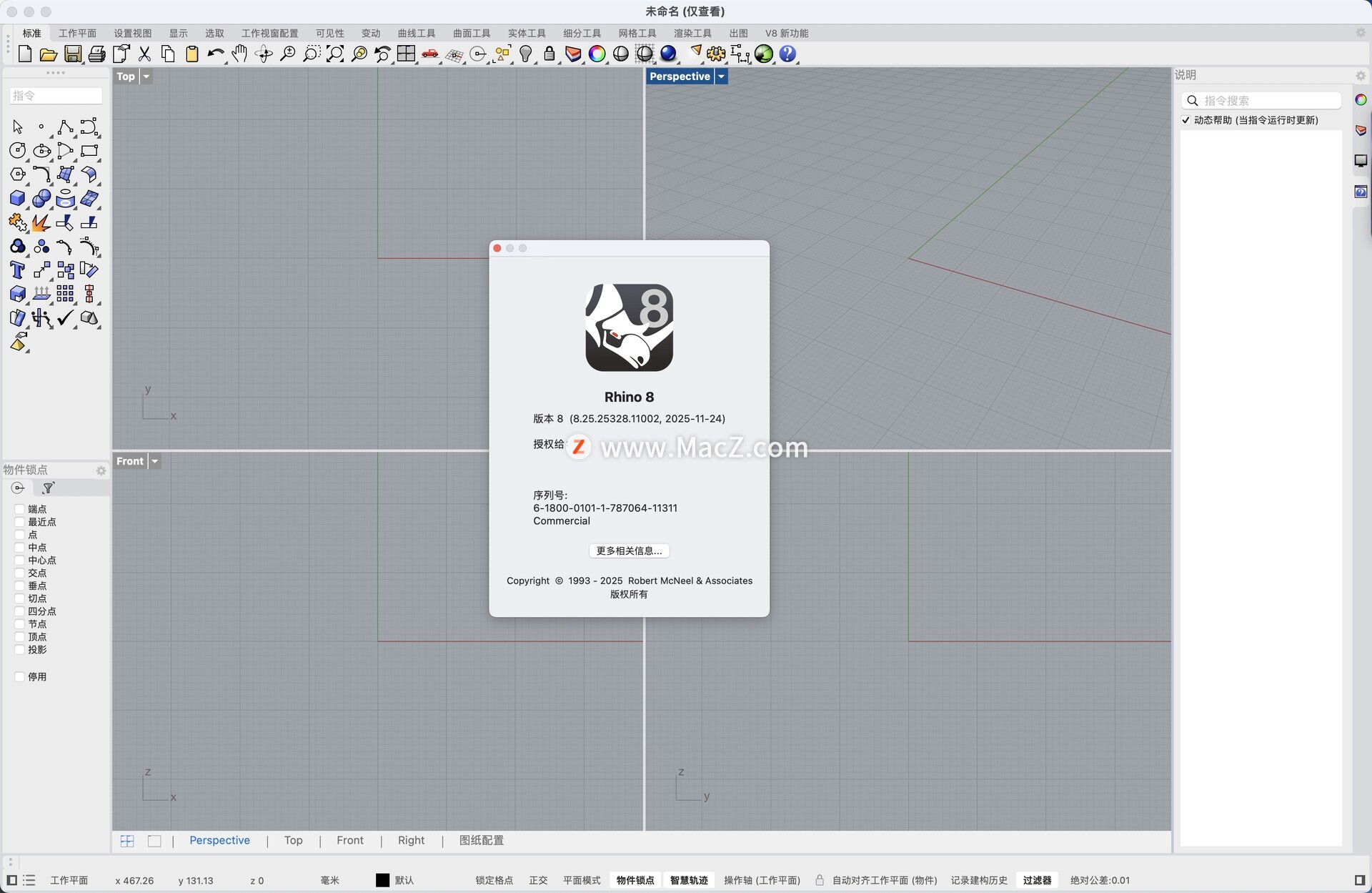Image resolution: width=1372 pixels, height=893 pixels.
Task: Open the Front viewport dropdown arrow
Action: [154, 461]
